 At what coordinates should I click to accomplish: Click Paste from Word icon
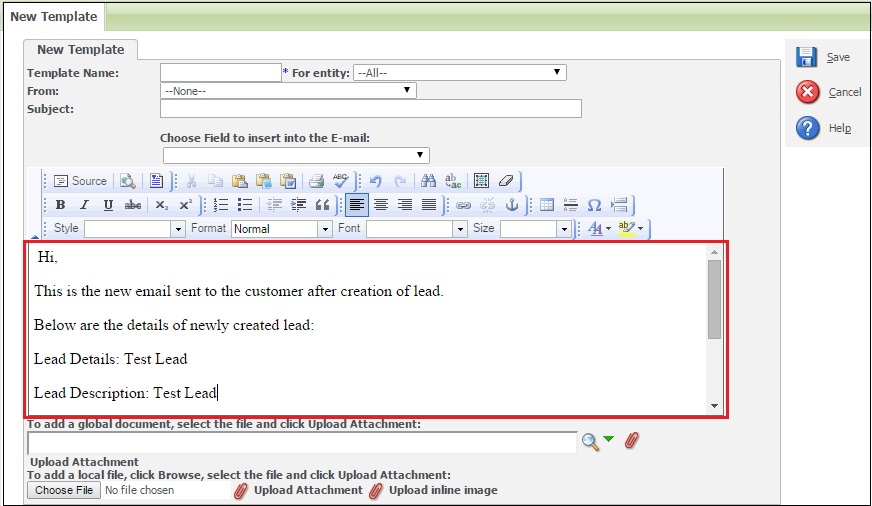point(288,181)
